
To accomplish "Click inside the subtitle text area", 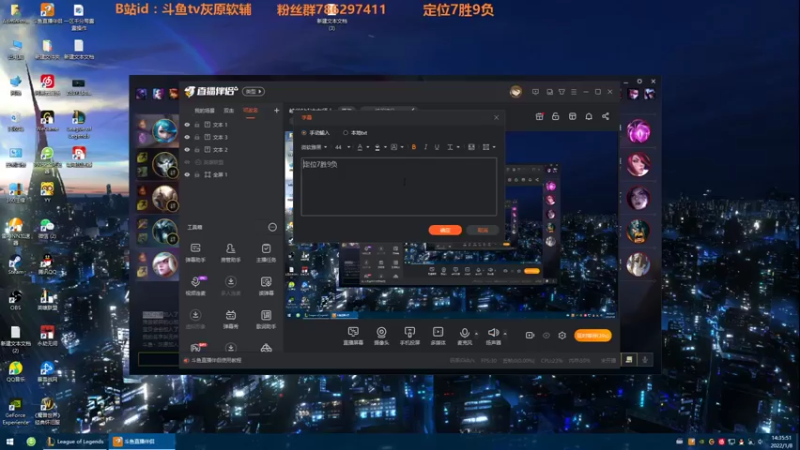I will [x=398, y=186].
